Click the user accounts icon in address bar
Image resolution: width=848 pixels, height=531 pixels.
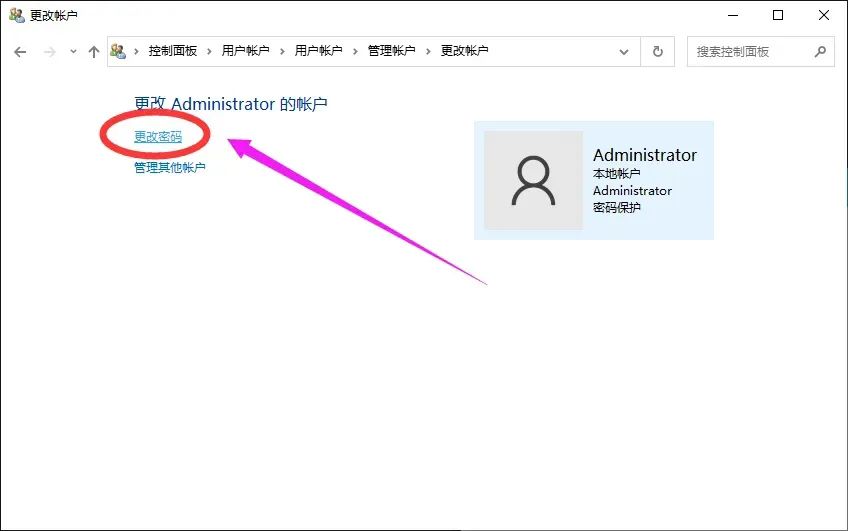coord(118,51)
